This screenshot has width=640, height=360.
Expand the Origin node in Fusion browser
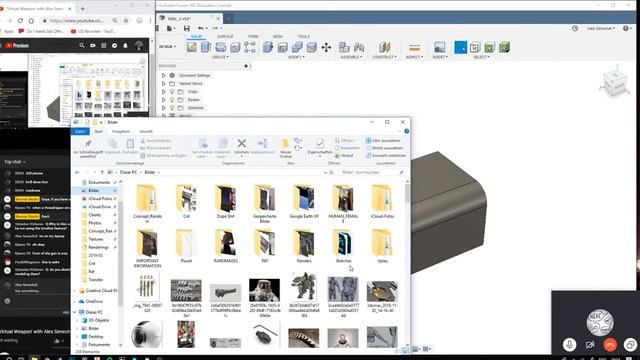pyautogui.click(x=164, y=91)
